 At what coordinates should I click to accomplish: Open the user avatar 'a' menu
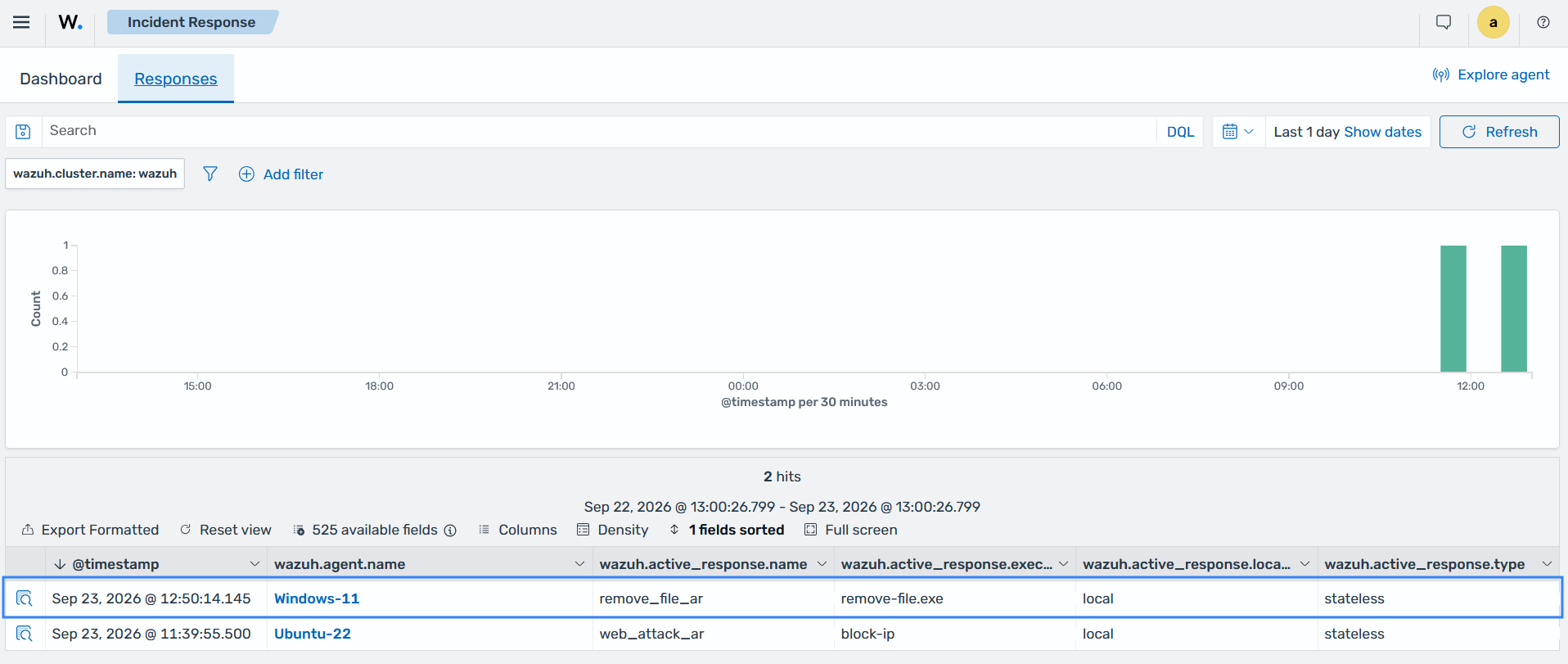[x=1494, y=22]
